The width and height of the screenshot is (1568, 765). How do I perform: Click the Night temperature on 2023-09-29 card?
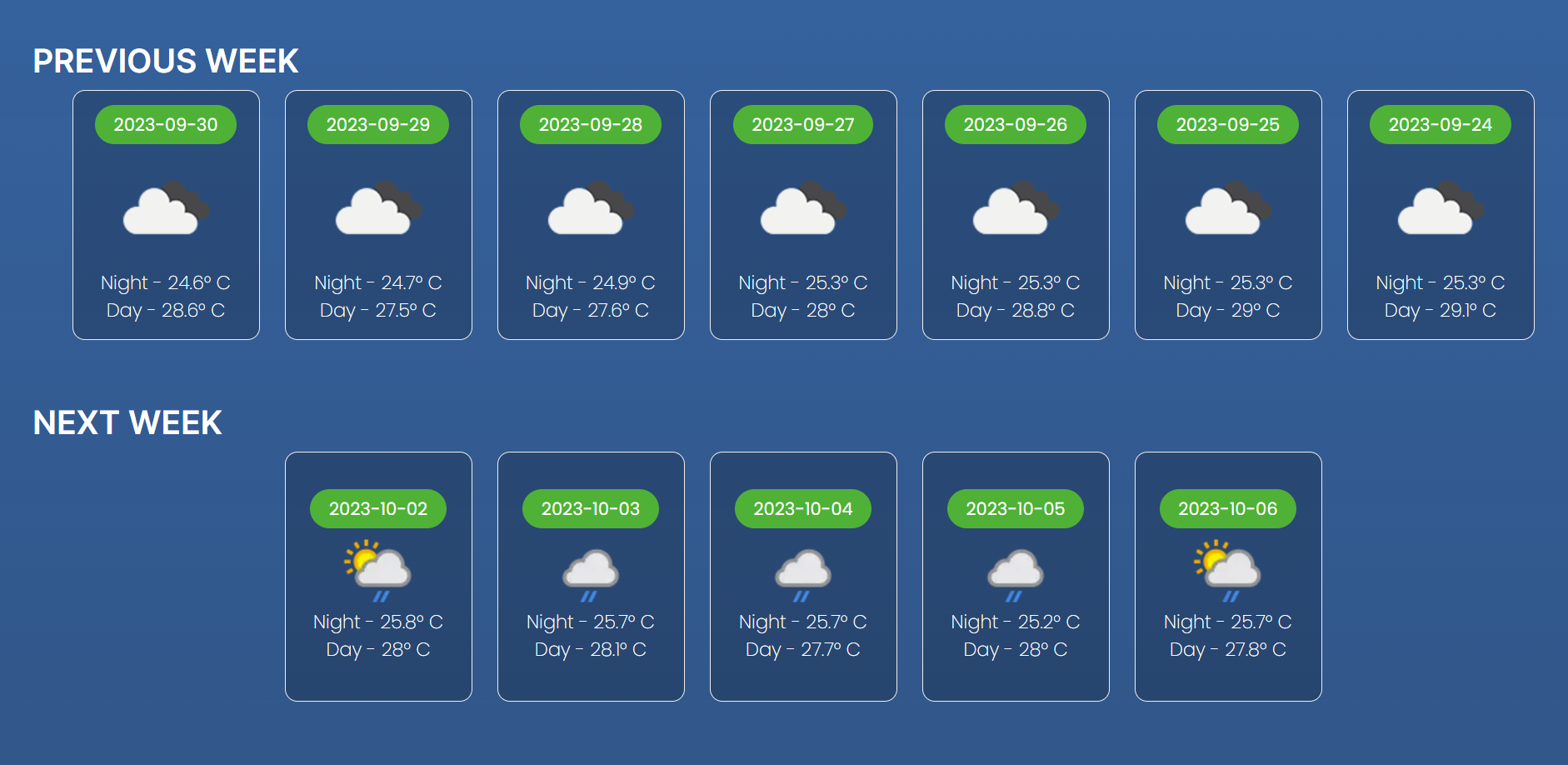tap(377, 282)
